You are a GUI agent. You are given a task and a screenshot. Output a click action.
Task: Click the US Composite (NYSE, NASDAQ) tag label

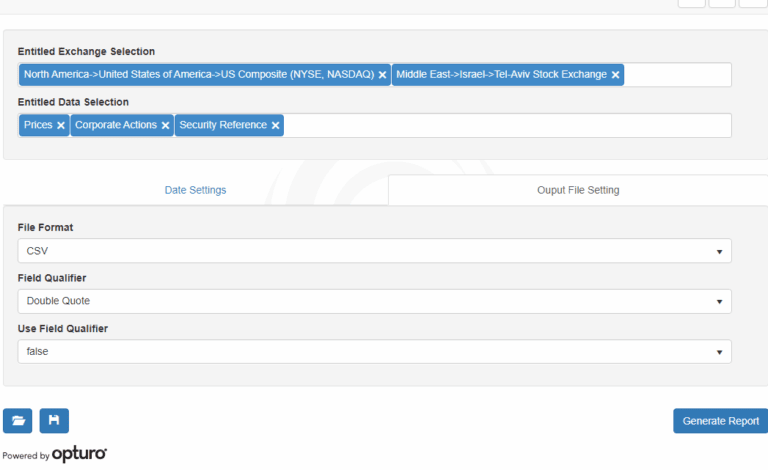coord(198,75)
